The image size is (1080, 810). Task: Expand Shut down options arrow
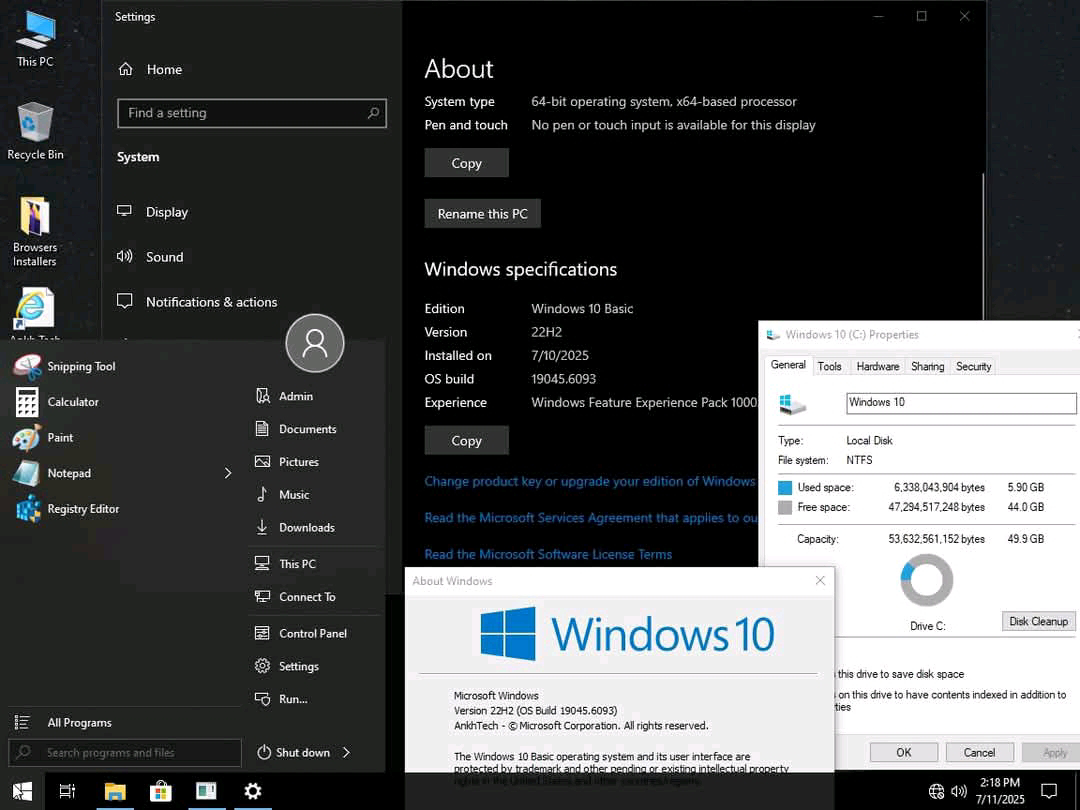346,753
